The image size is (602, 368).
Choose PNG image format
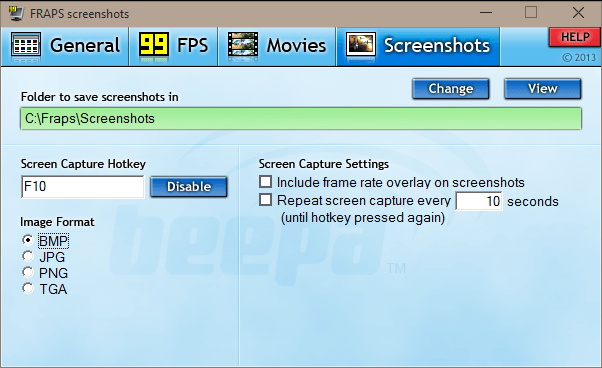point(28,272)
